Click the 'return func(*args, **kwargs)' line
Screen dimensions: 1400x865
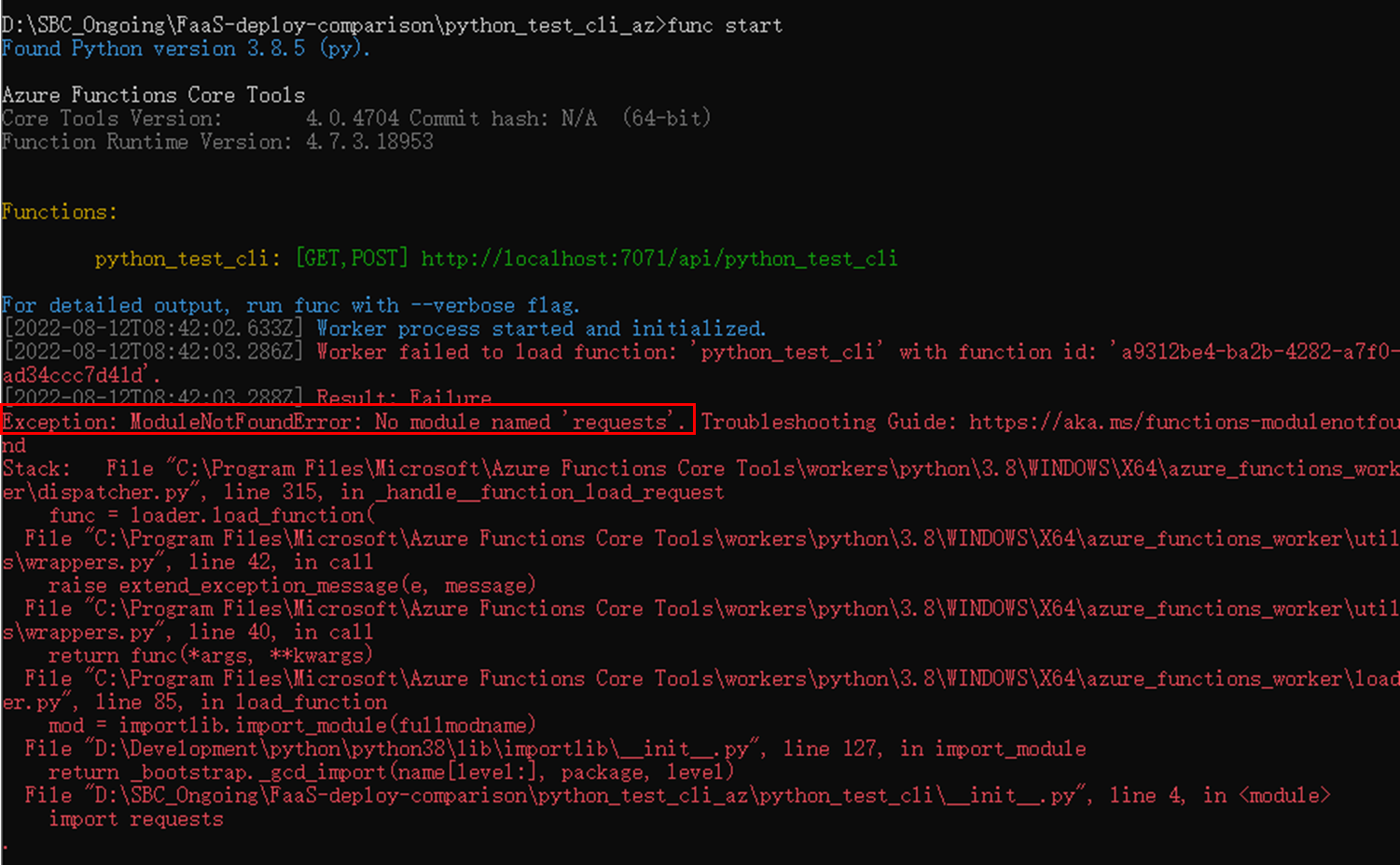pos(210,655)
